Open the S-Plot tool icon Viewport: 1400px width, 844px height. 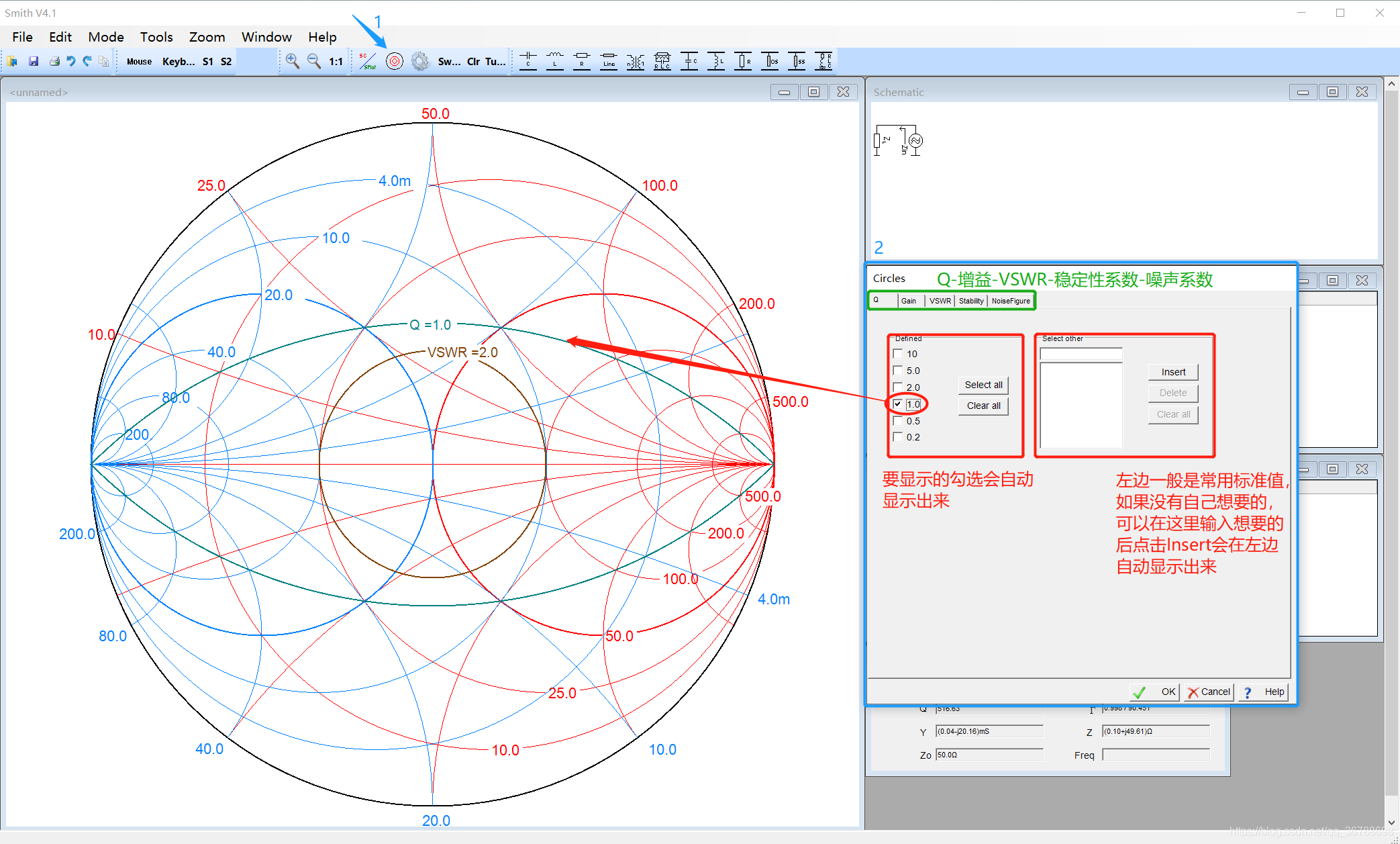pyautogui.click(x=367, y=62)
